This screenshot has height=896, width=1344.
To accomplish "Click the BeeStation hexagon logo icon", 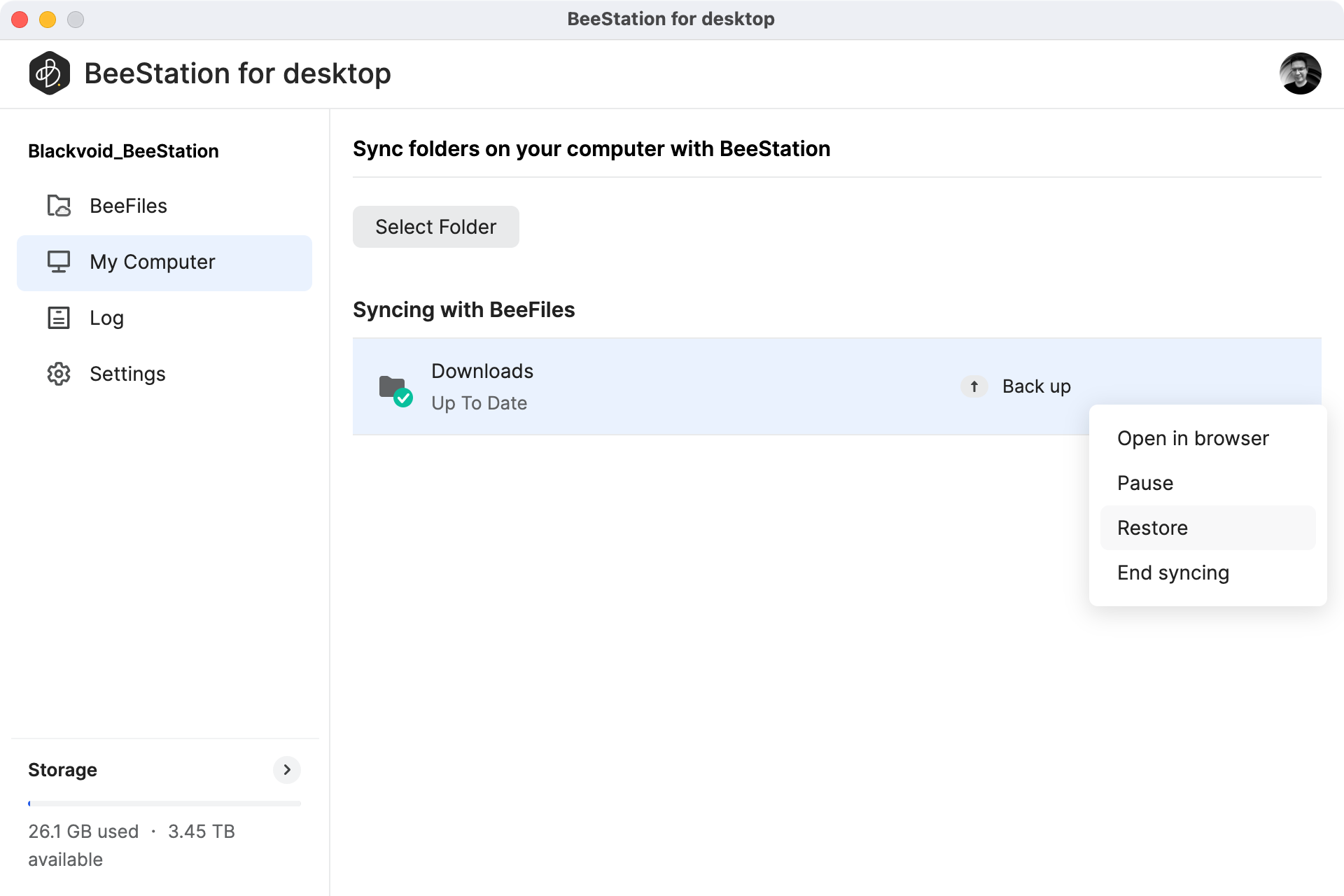I will (x=49, y=73).
